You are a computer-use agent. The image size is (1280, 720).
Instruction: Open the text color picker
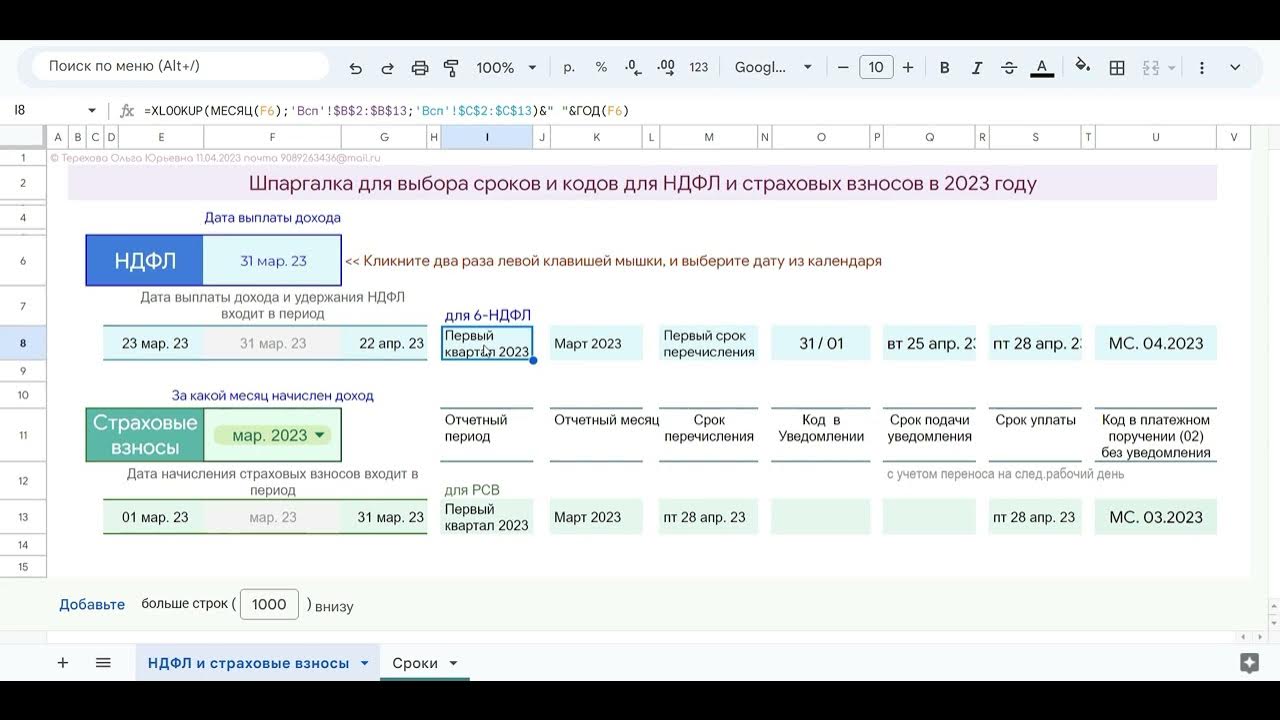tap(1042, 67)
